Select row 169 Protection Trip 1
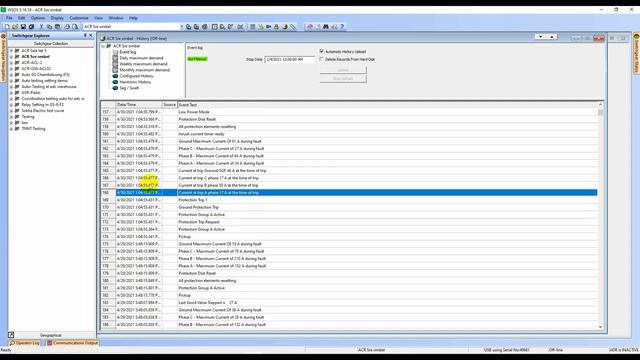The image size is (640, 360). 349,200
